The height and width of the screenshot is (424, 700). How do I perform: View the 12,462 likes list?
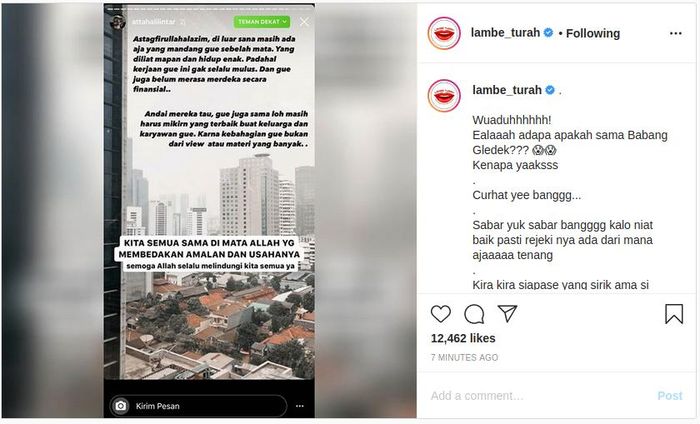463,338
